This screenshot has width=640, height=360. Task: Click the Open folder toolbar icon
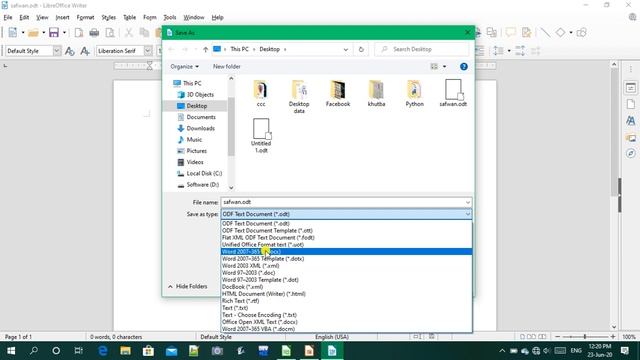pos(33,33)
